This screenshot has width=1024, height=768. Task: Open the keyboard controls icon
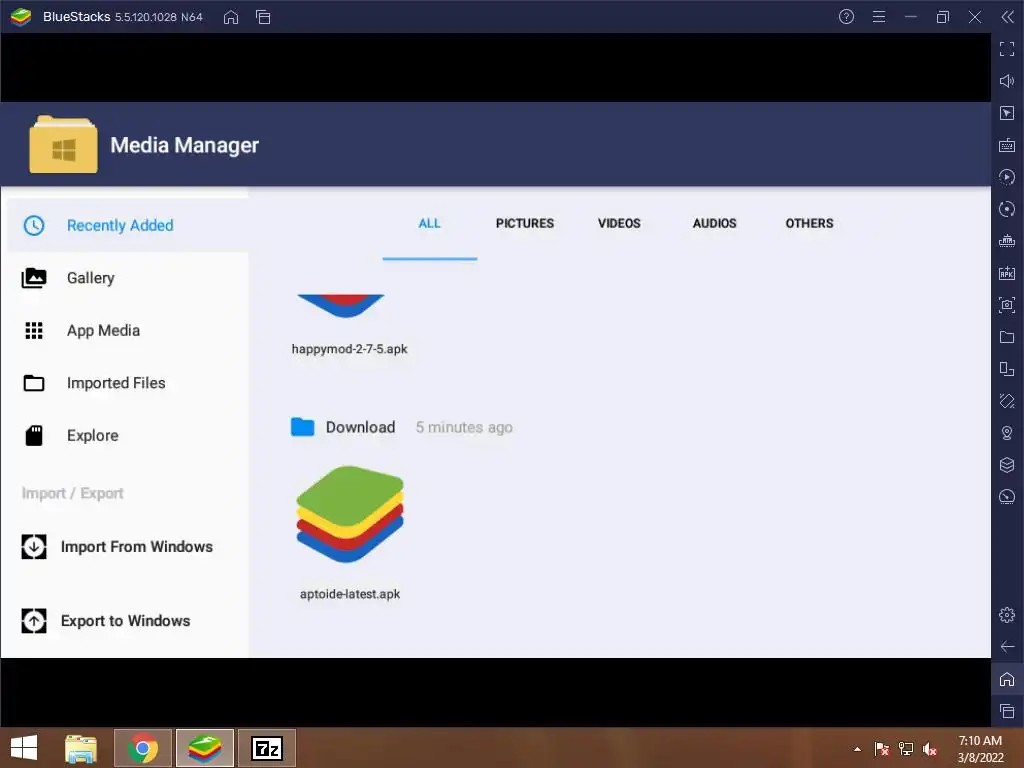point(1007,145)
